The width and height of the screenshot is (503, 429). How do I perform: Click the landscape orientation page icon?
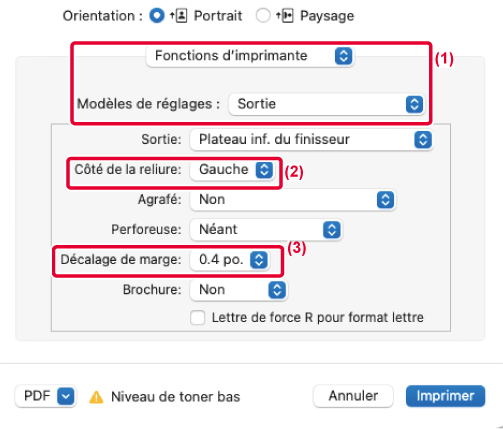[285, 16]
